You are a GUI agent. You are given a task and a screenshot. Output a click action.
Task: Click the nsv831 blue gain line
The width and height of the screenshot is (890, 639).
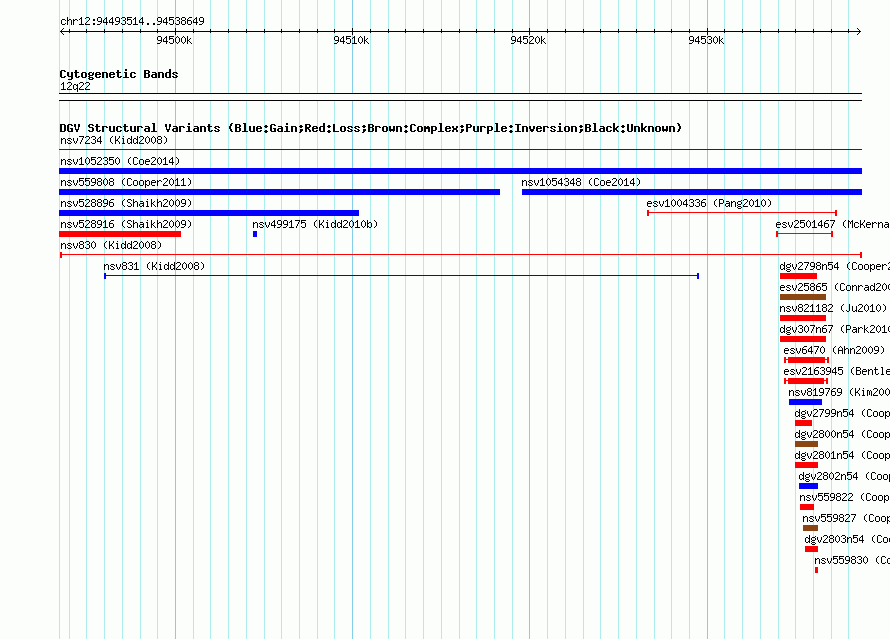(x=401, y=276)
